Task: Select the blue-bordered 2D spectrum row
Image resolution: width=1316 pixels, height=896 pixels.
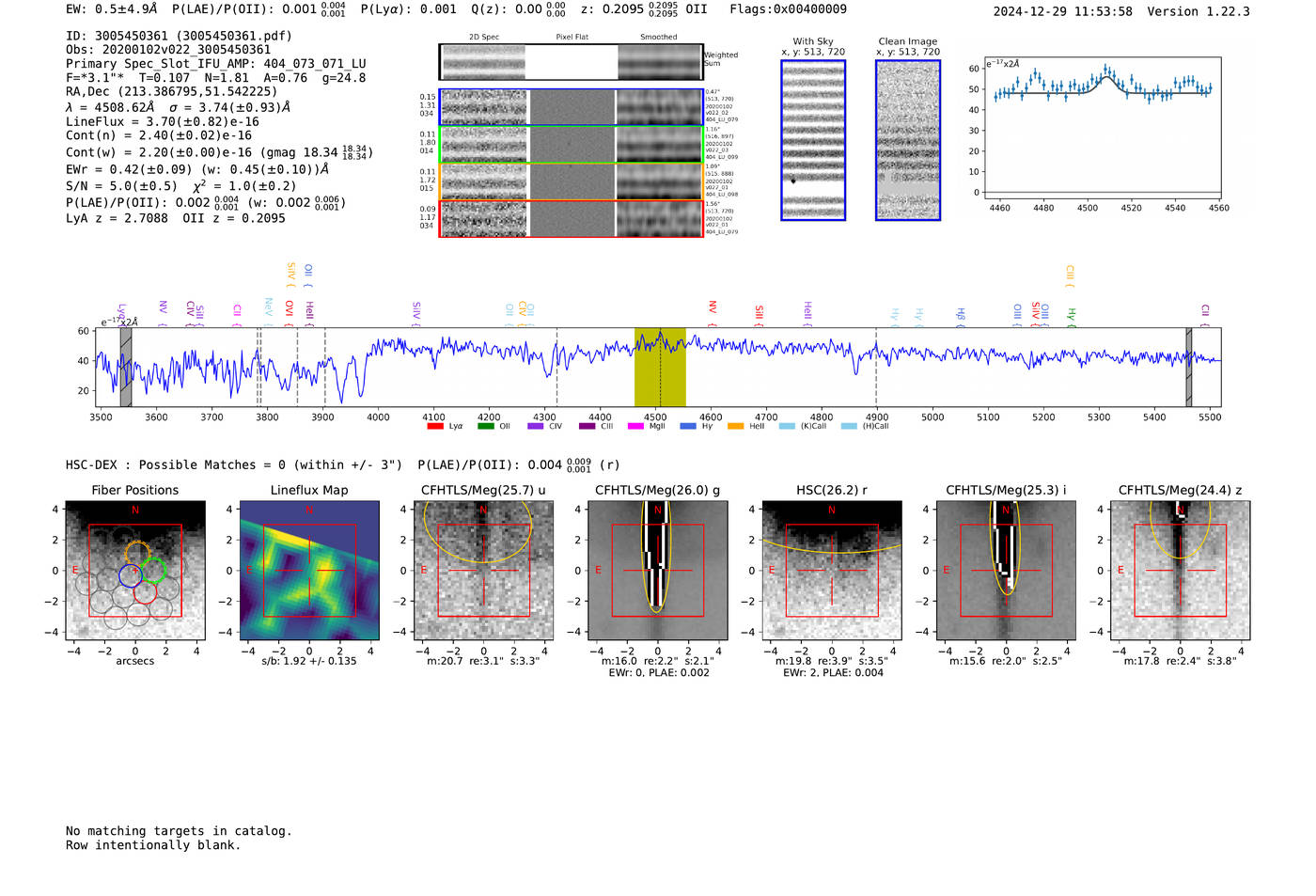Action: 571,107
